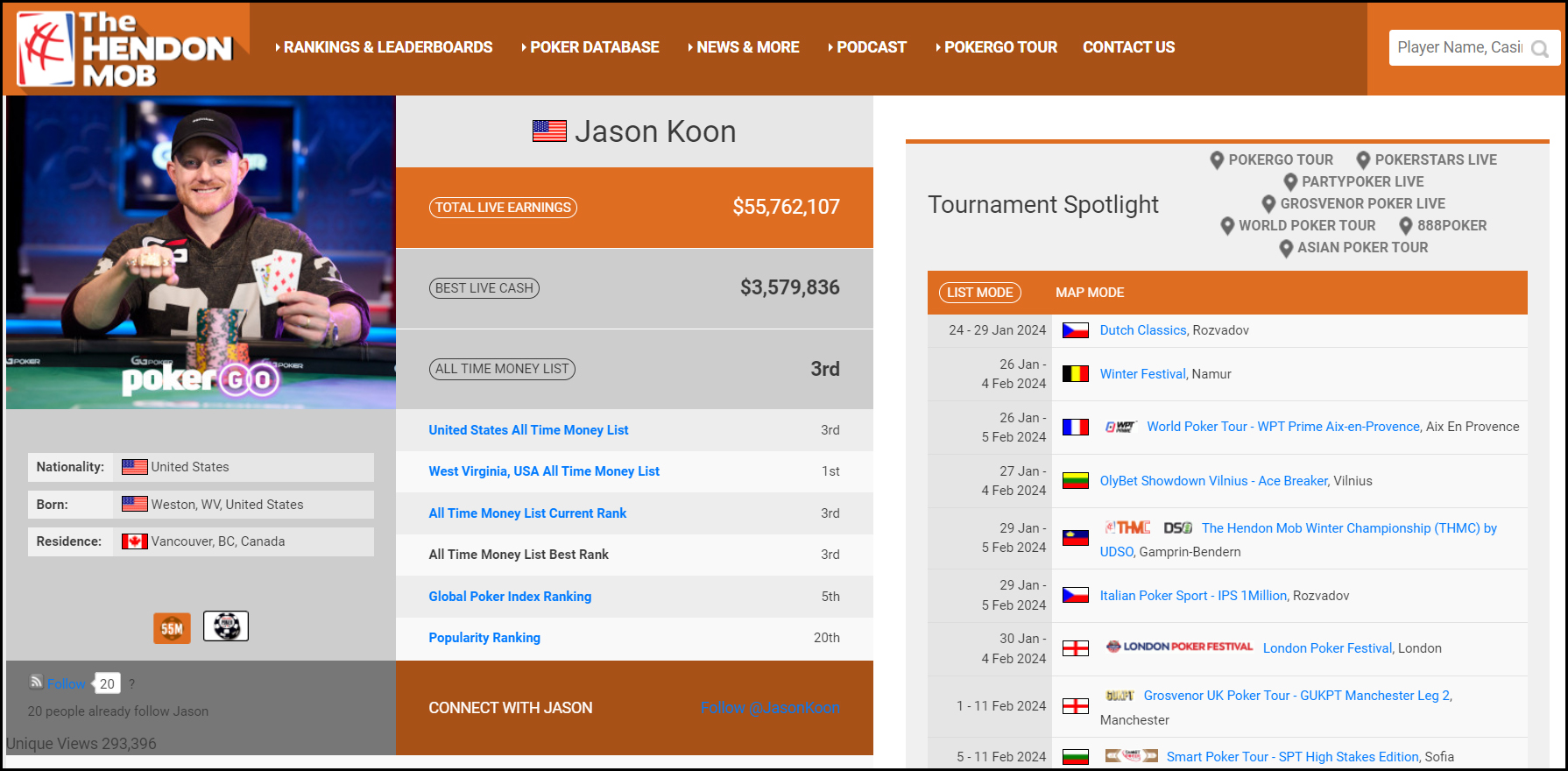This screenshot has height=771, width=1568.
Task: Switch to Map Mode view
Action: click(1089, 293)
